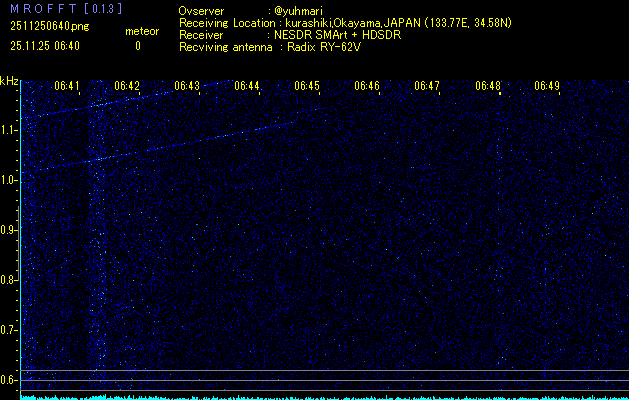
Task: Click the 06:47 time marker
Action: tap(427, 87)
